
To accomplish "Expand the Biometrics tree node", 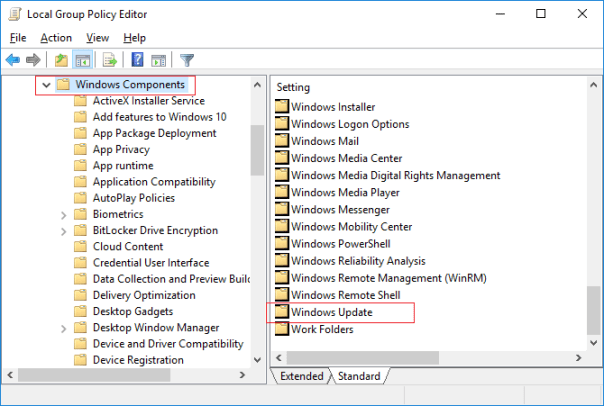I will (x=64, y=215).
